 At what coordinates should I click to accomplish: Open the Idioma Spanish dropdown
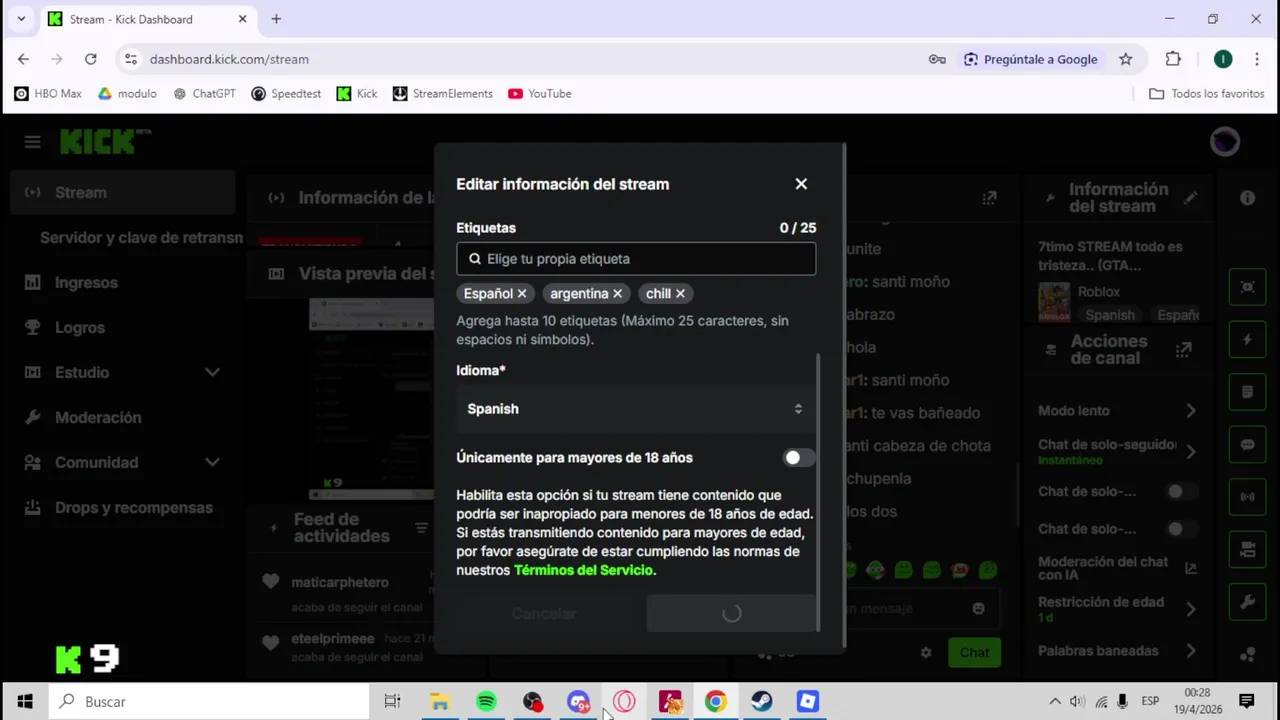tap(636, 409)
